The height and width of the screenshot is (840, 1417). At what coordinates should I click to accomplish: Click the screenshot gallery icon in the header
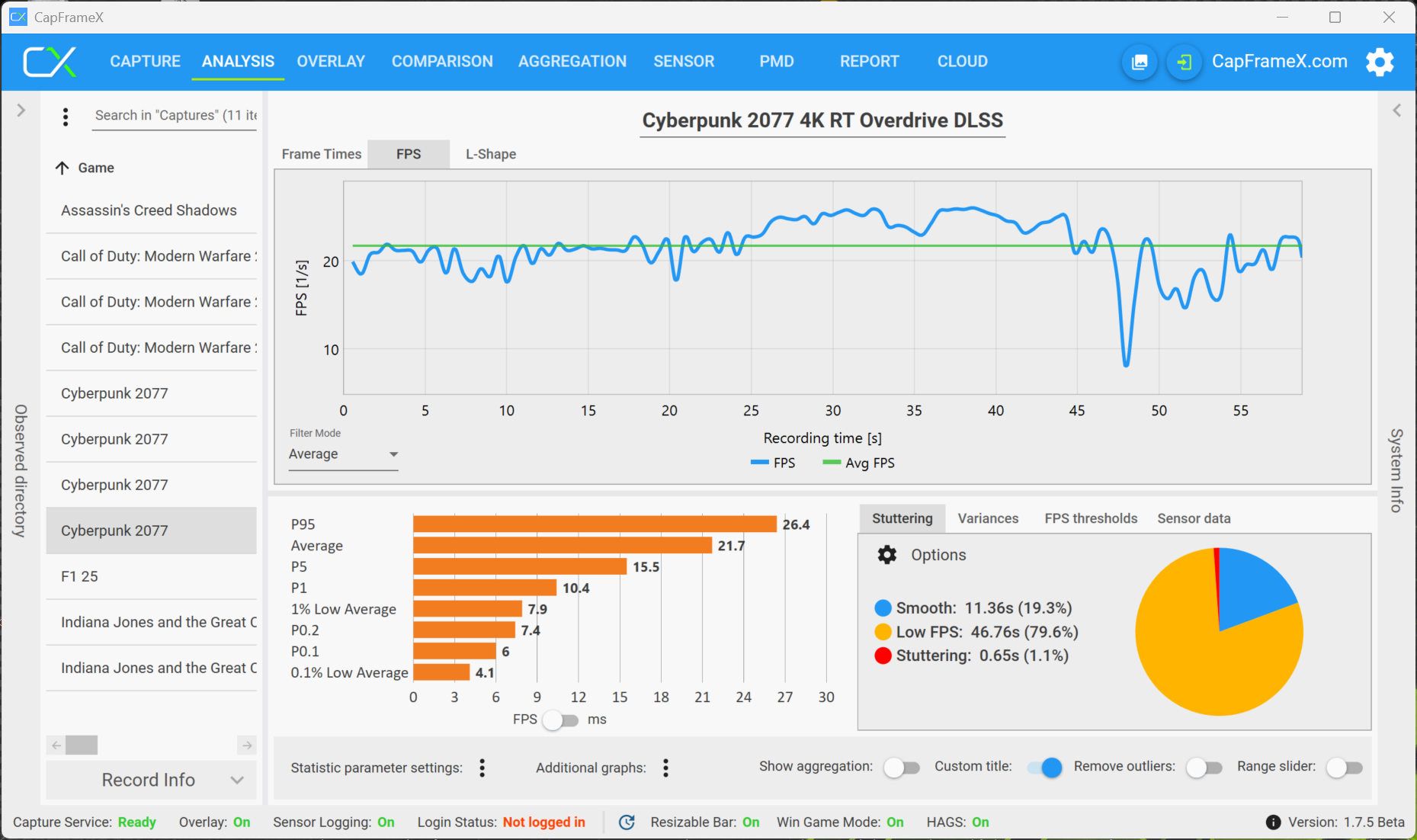click(1140, 62)
